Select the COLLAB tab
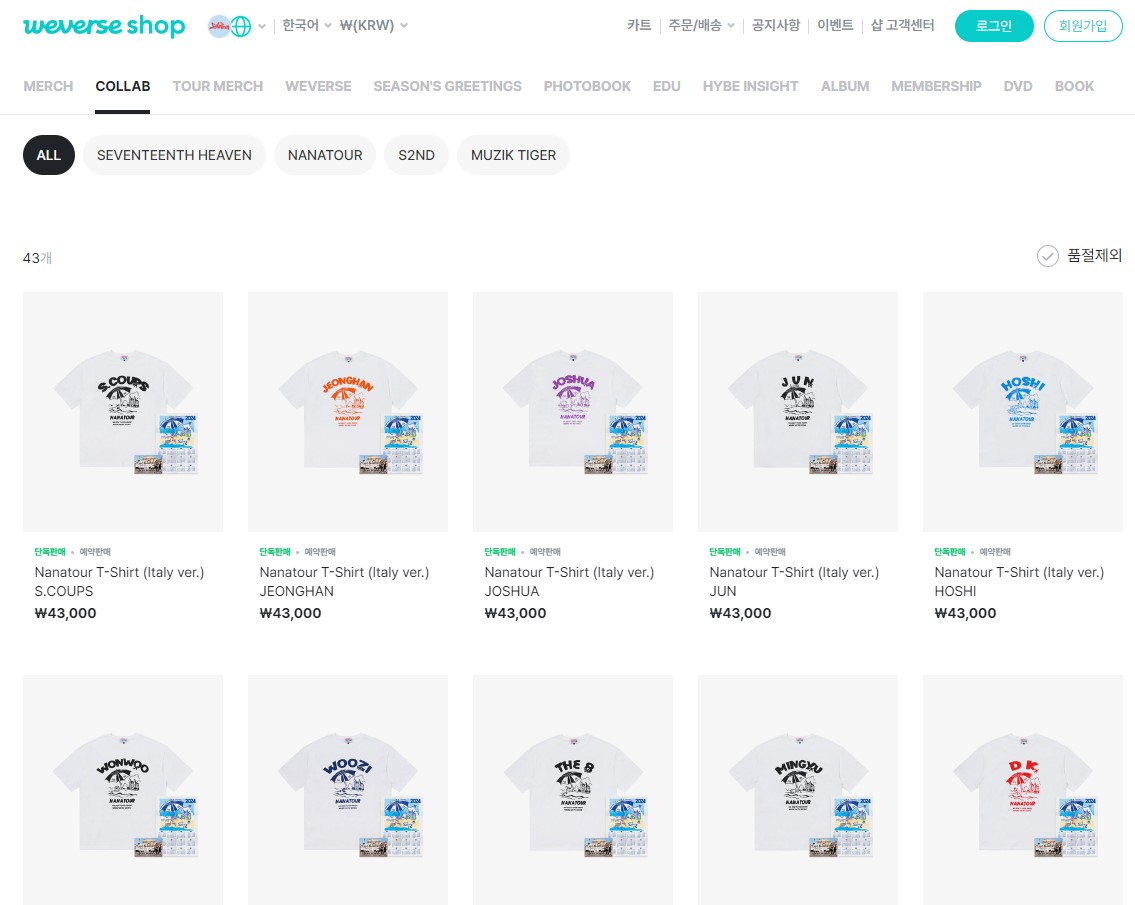The image size is (1135, 905). (123, 86)
